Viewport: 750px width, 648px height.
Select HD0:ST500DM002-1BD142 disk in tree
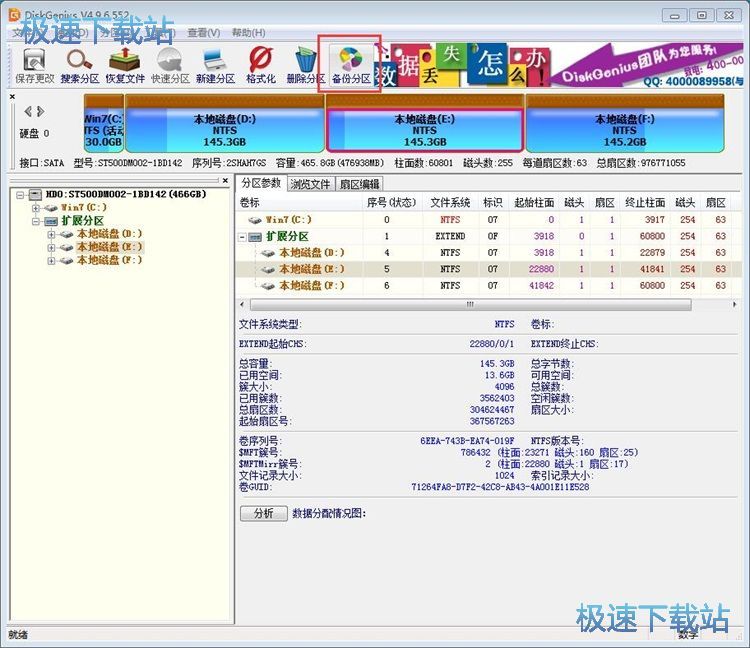click(125, 194)
